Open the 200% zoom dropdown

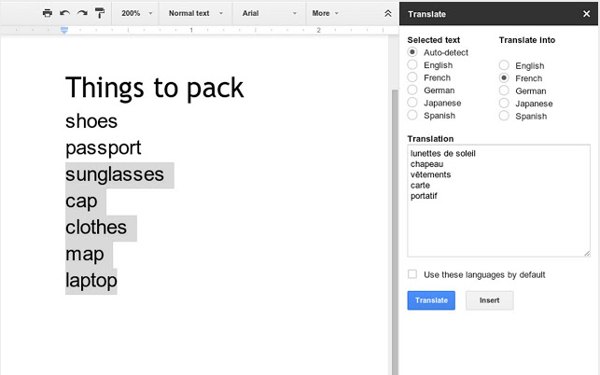coord(136,13)
